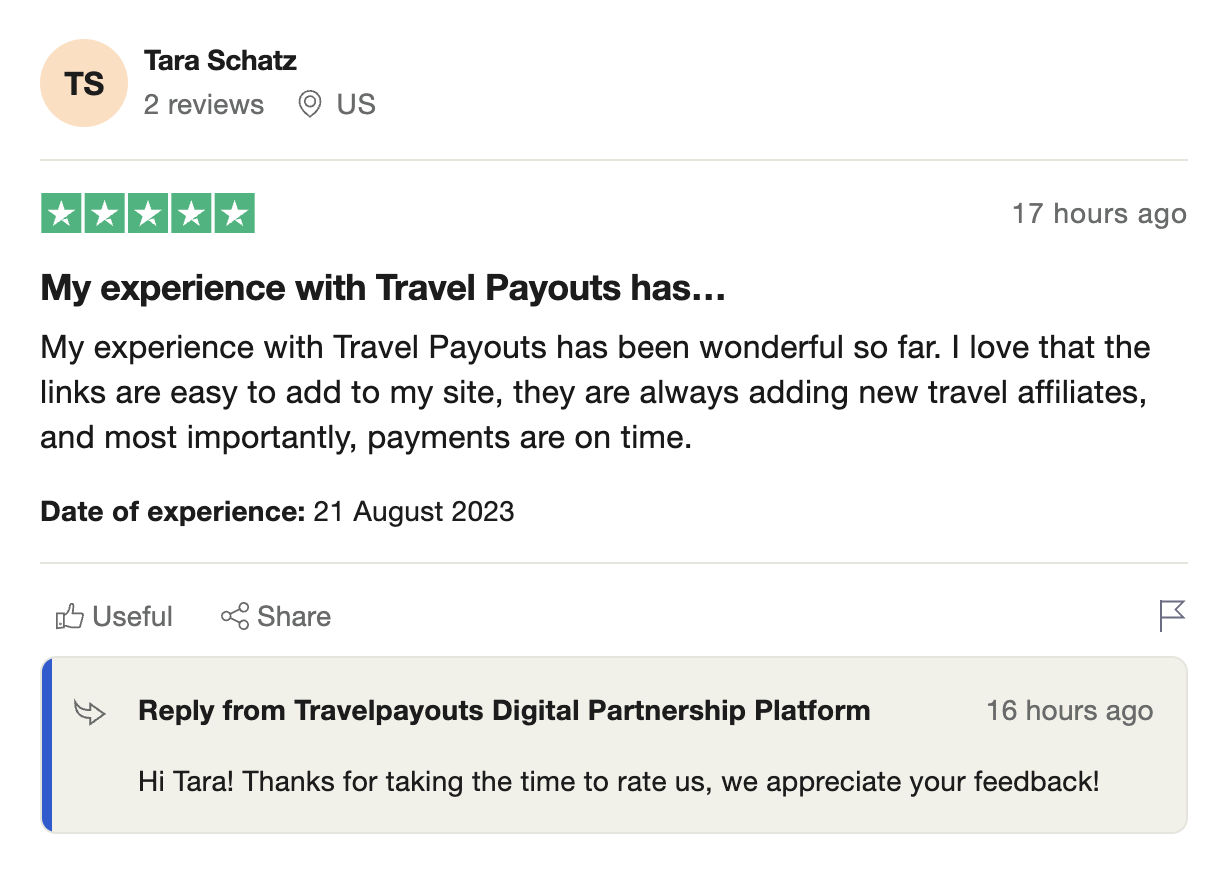1228x876 pixels.
Task: Click the US country label
Action: pyautogui.click(x=356, y=104)
